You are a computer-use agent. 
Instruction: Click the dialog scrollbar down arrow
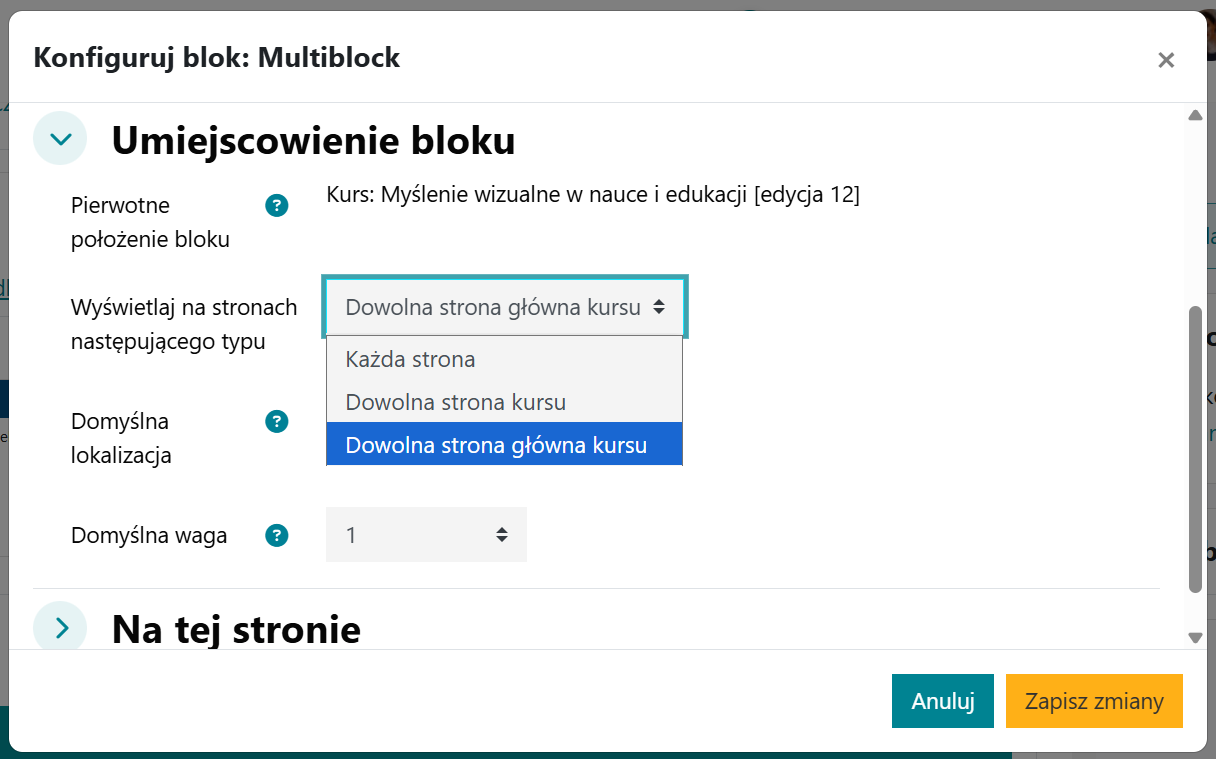coord(1194,636)
